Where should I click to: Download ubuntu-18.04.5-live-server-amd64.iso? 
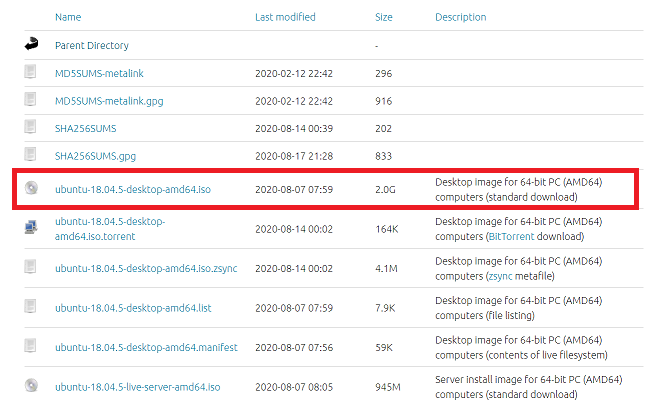click(137, 387)
